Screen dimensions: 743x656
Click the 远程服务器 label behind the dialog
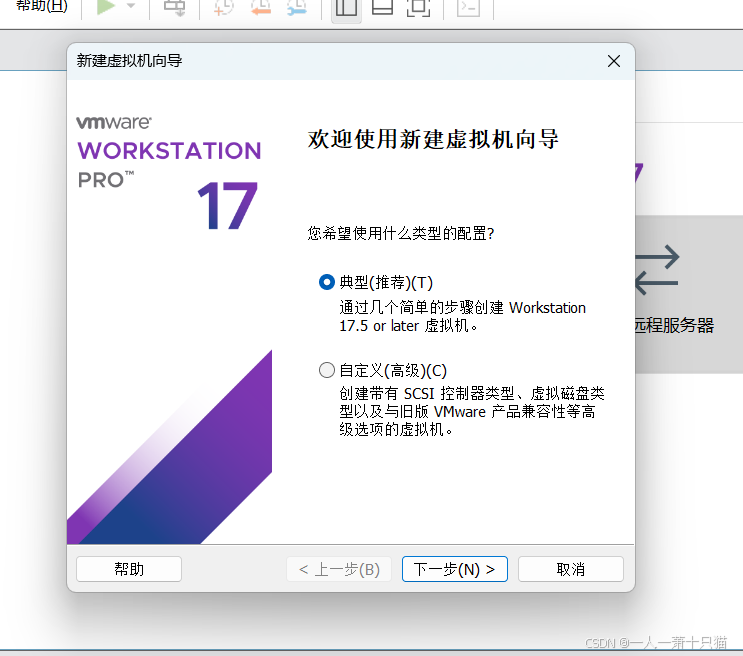(x=674, y=326)
